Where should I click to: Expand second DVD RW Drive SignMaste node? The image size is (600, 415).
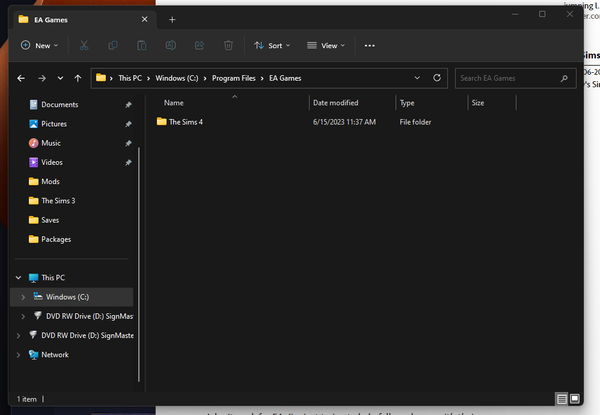pyautogui.click(x=18, y=335)
